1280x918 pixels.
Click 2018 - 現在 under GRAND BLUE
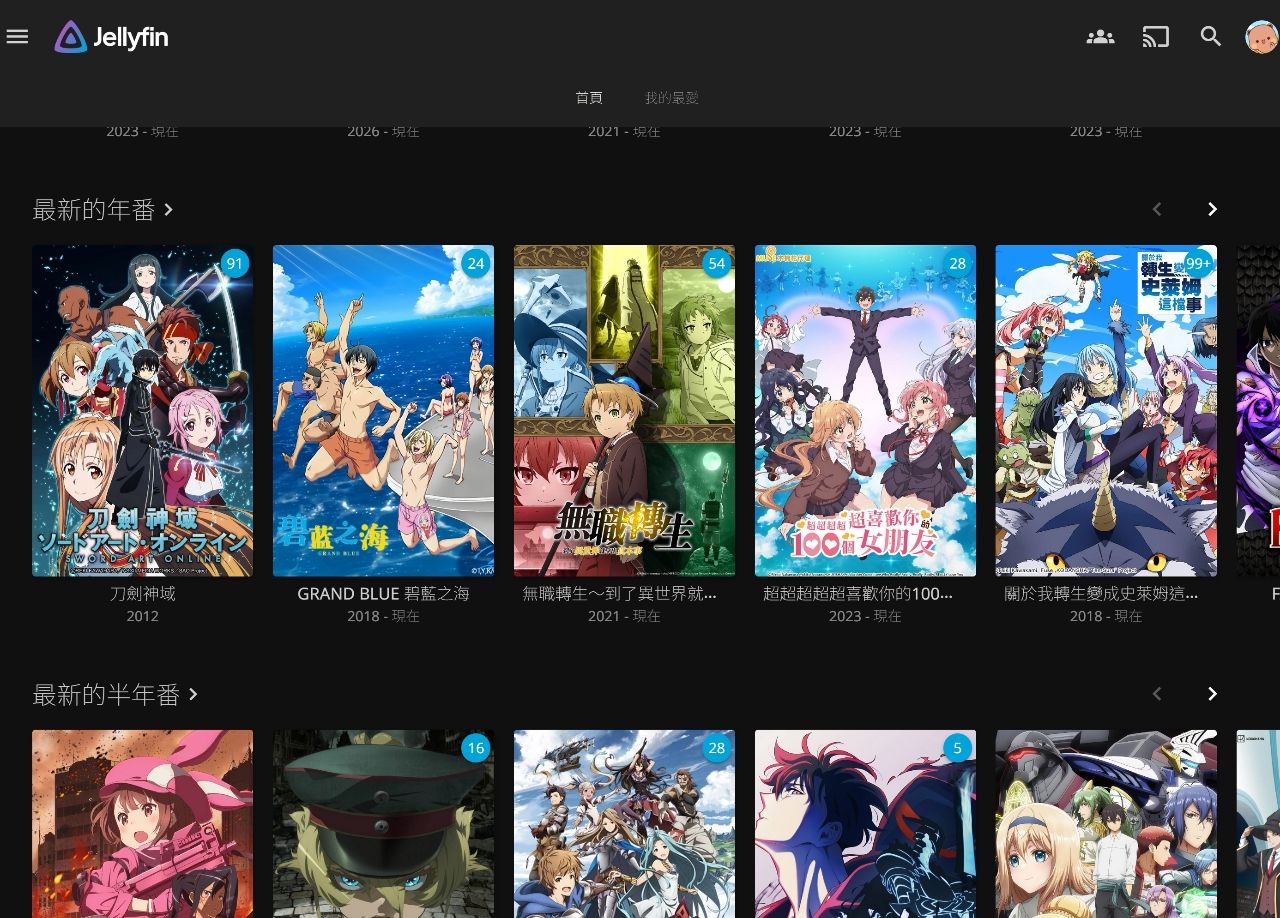tap(383, 616)
